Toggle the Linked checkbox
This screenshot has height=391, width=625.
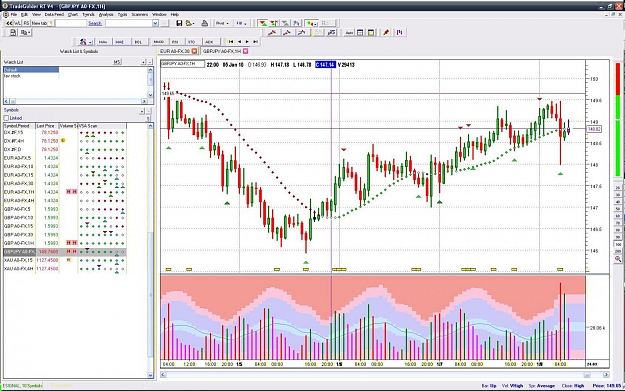pos(6,118)
